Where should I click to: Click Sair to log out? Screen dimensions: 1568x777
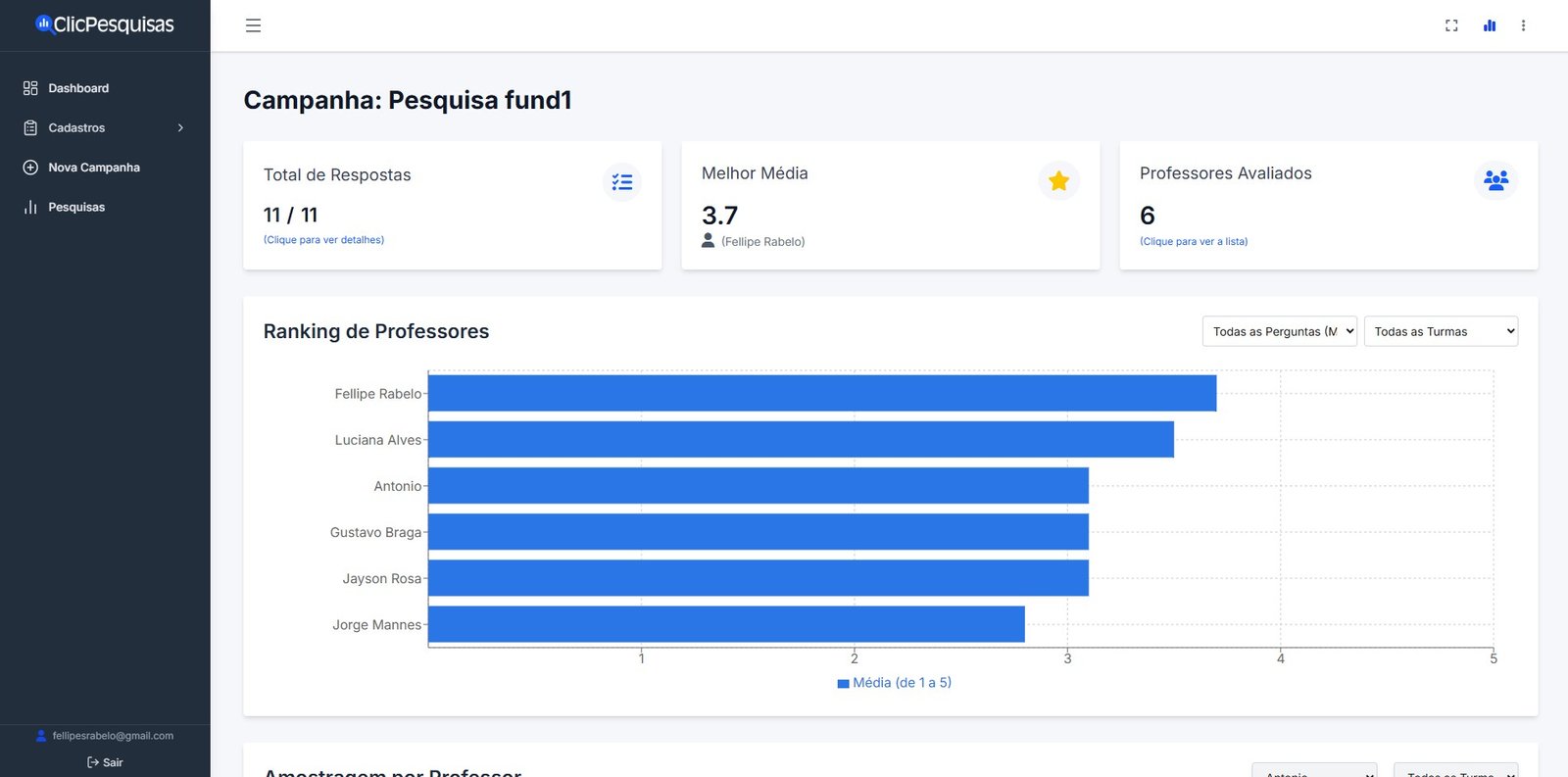(105, 762)
